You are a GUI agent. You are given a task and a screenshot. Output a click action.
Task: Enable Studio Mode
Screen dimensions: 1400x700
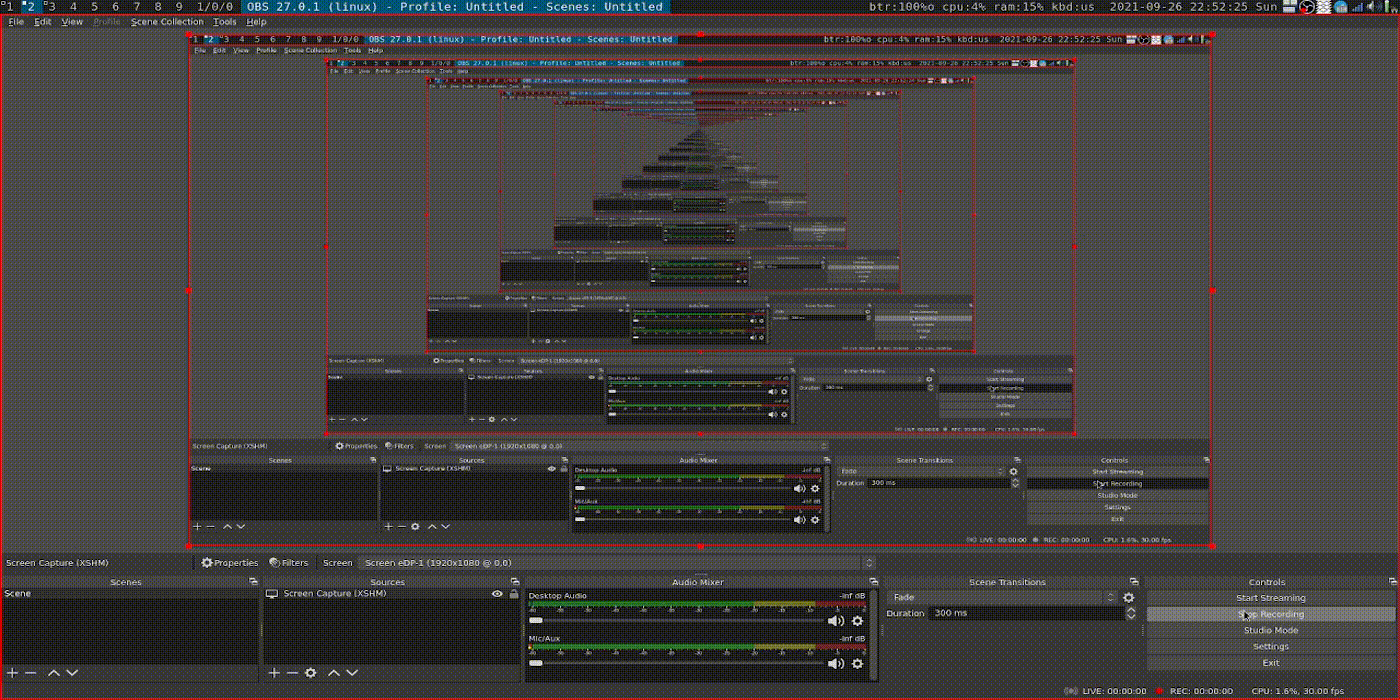[x=1271, y=630]
